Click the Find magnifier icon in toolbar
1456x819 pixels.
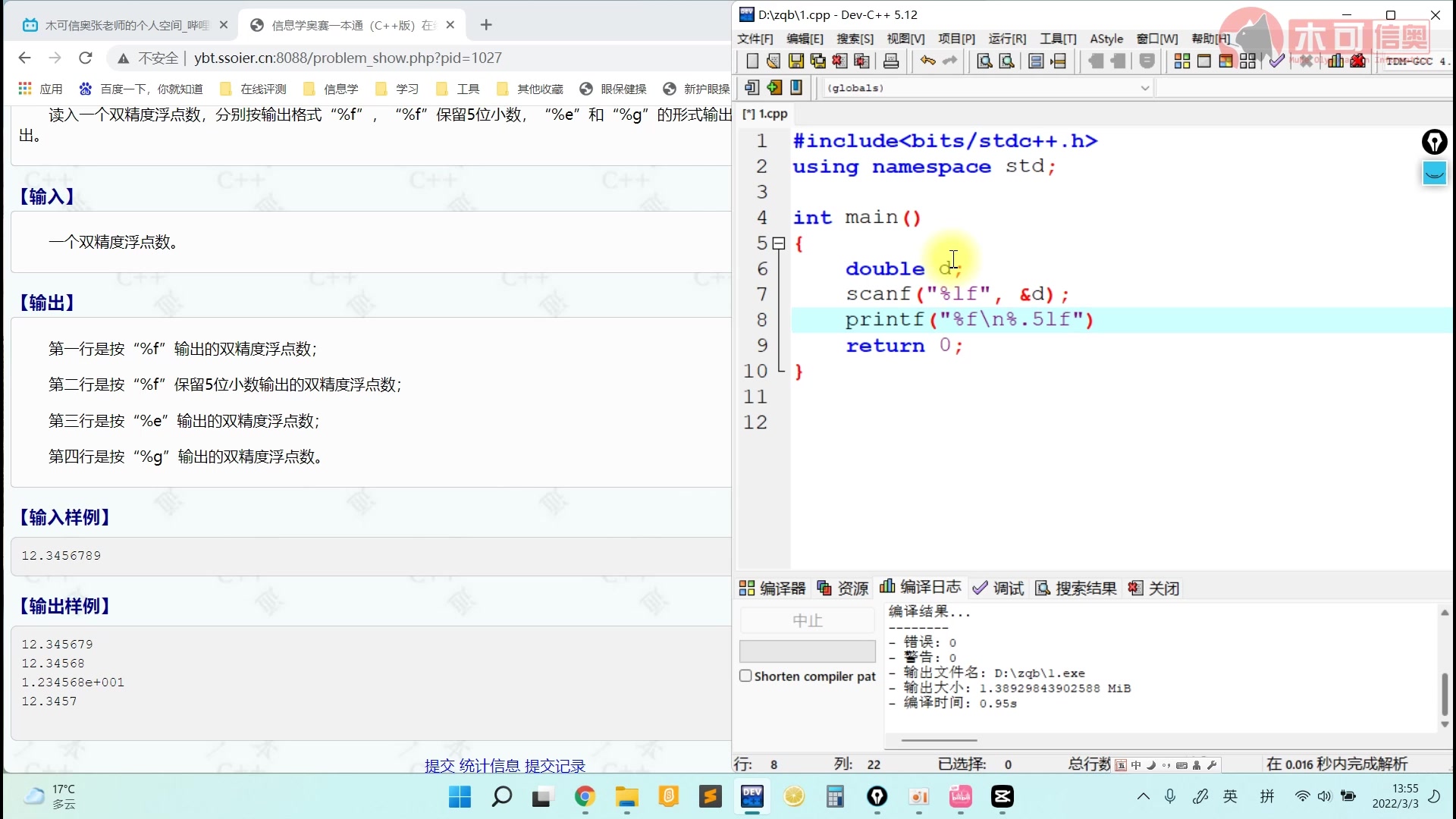coord(984,61)
